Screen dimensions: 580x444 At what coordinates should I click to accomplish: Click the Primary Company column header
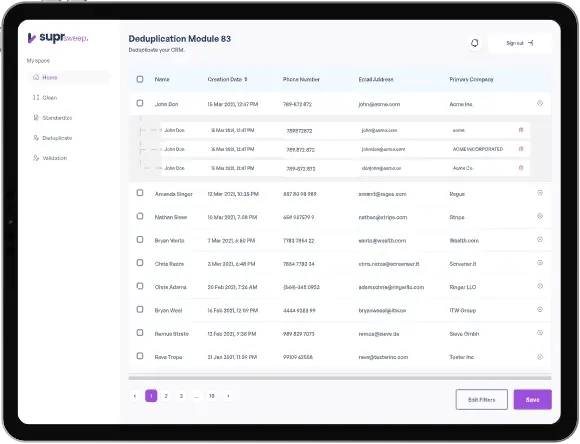[471, 79]
